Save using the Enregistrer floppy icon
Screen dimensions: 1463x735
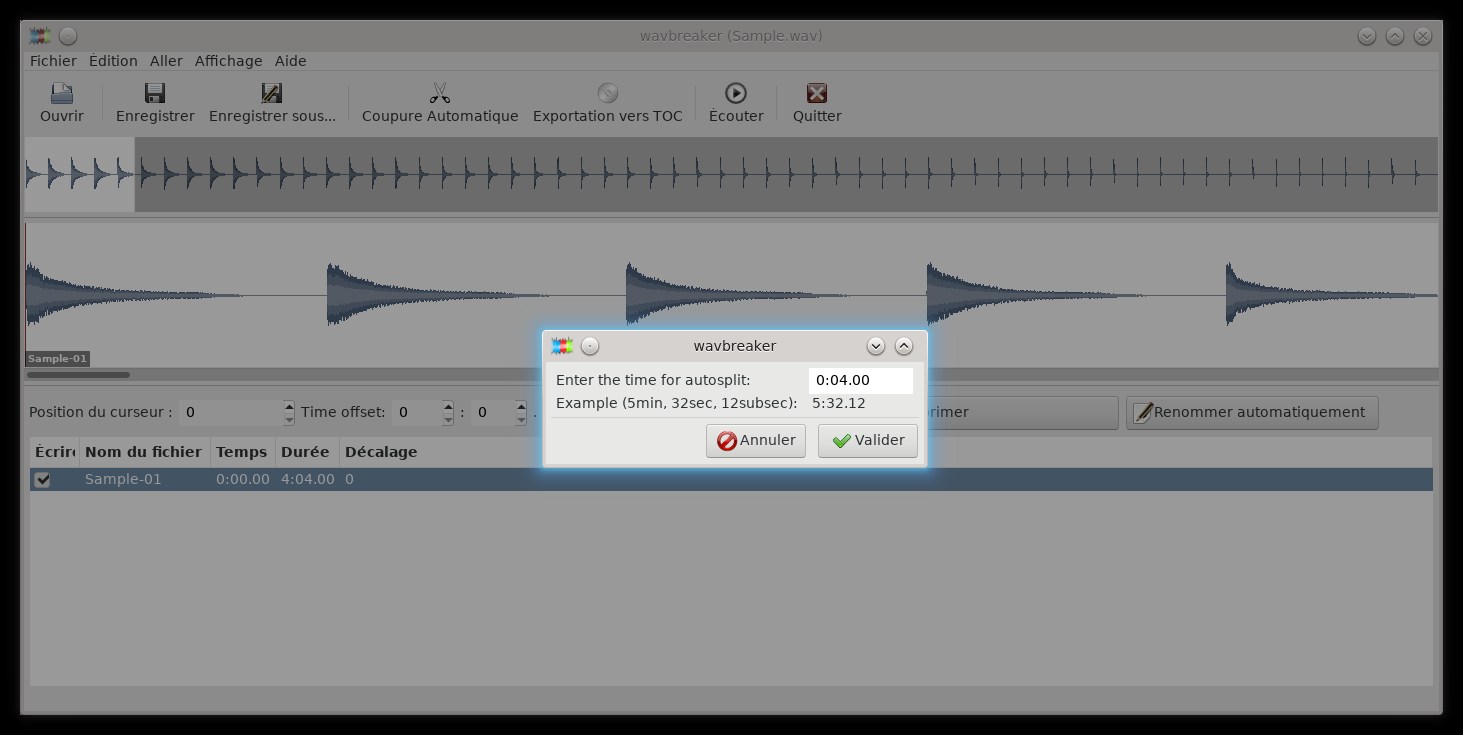tap(155, 93)
